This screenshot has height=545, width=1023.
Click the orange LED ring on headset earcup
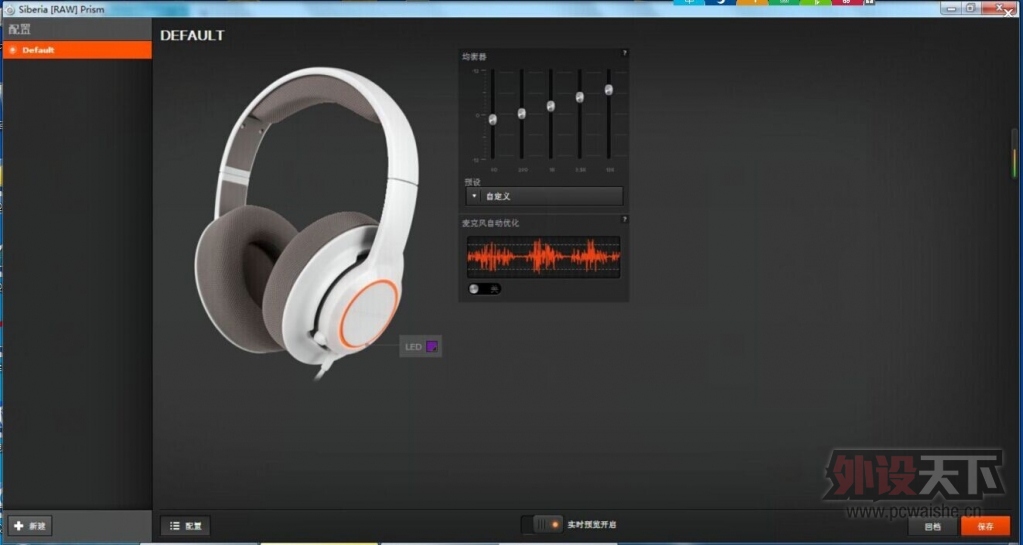(369, 314)
